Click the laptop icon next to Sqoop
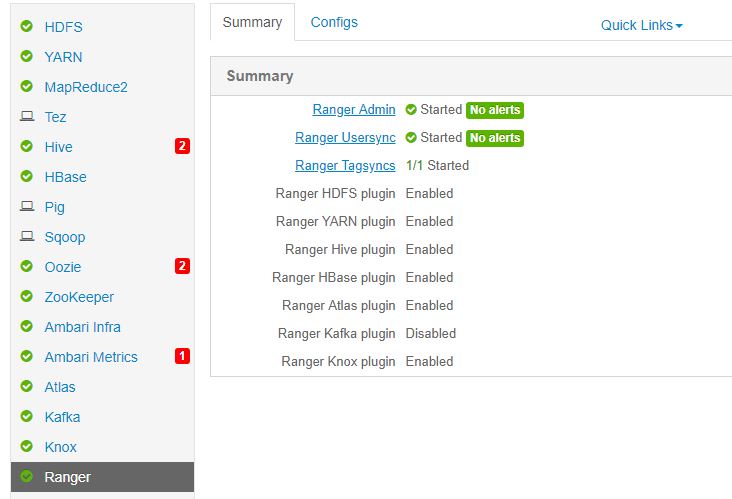732x499 pixels. point(27,237)
